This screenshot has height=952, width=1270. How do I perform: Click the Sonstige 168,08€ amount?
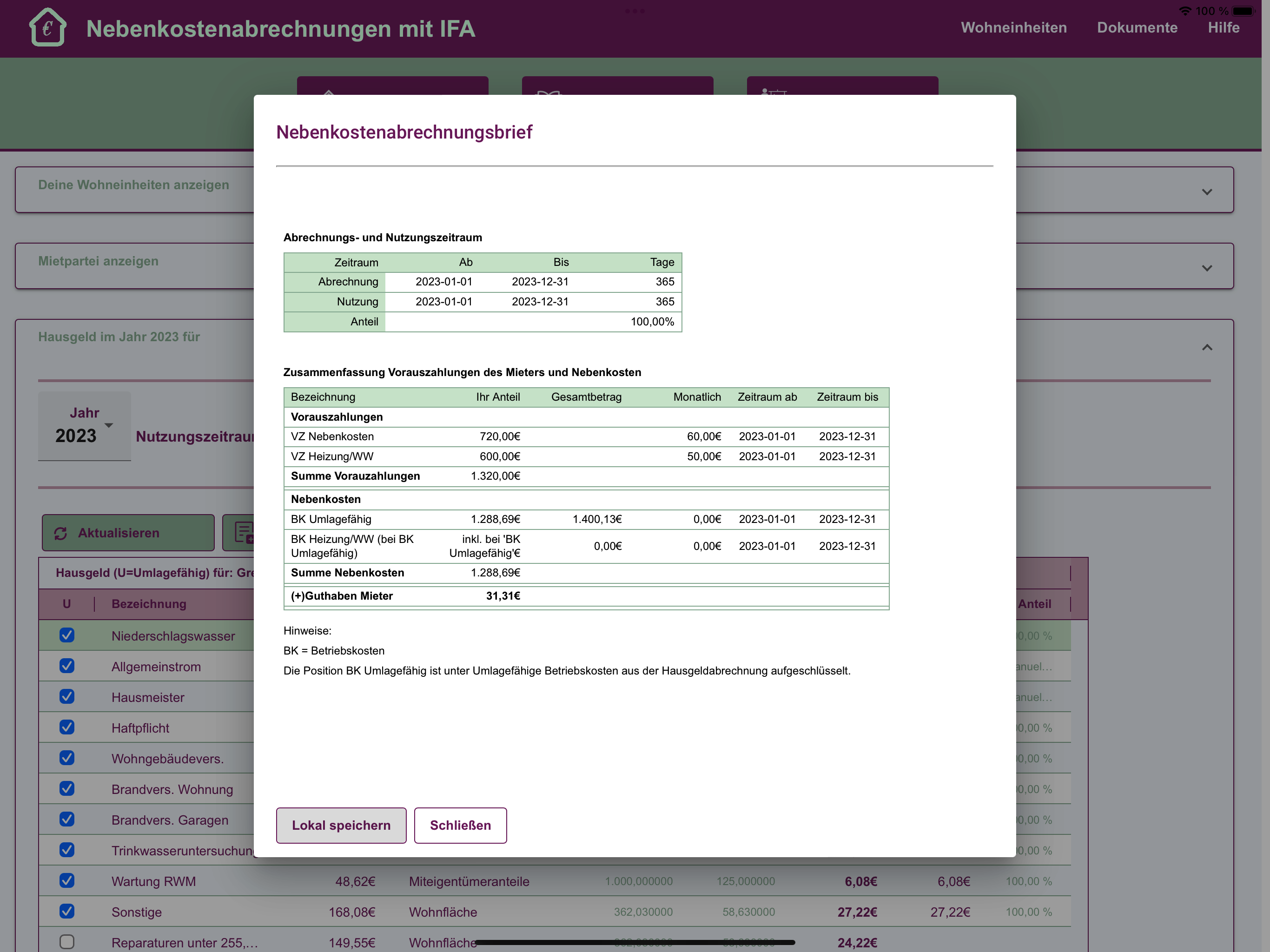351,912
